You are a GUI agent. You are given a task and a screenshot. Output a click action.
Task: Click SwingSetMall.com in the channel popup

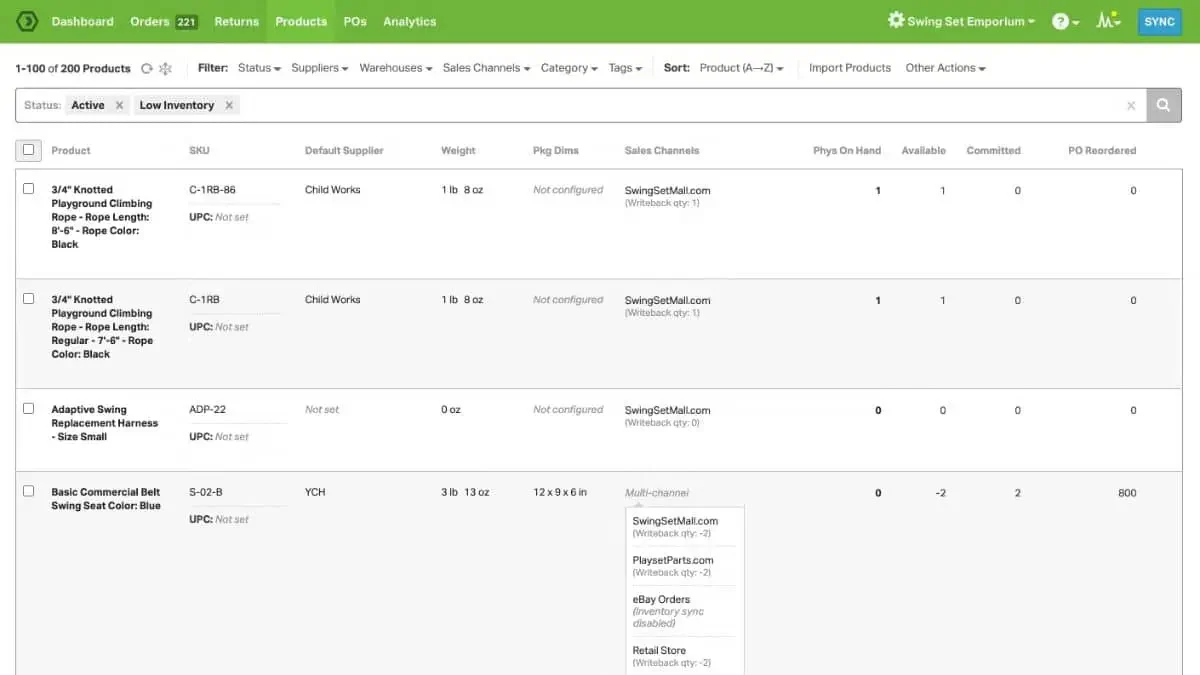click(x=675, y=521)
